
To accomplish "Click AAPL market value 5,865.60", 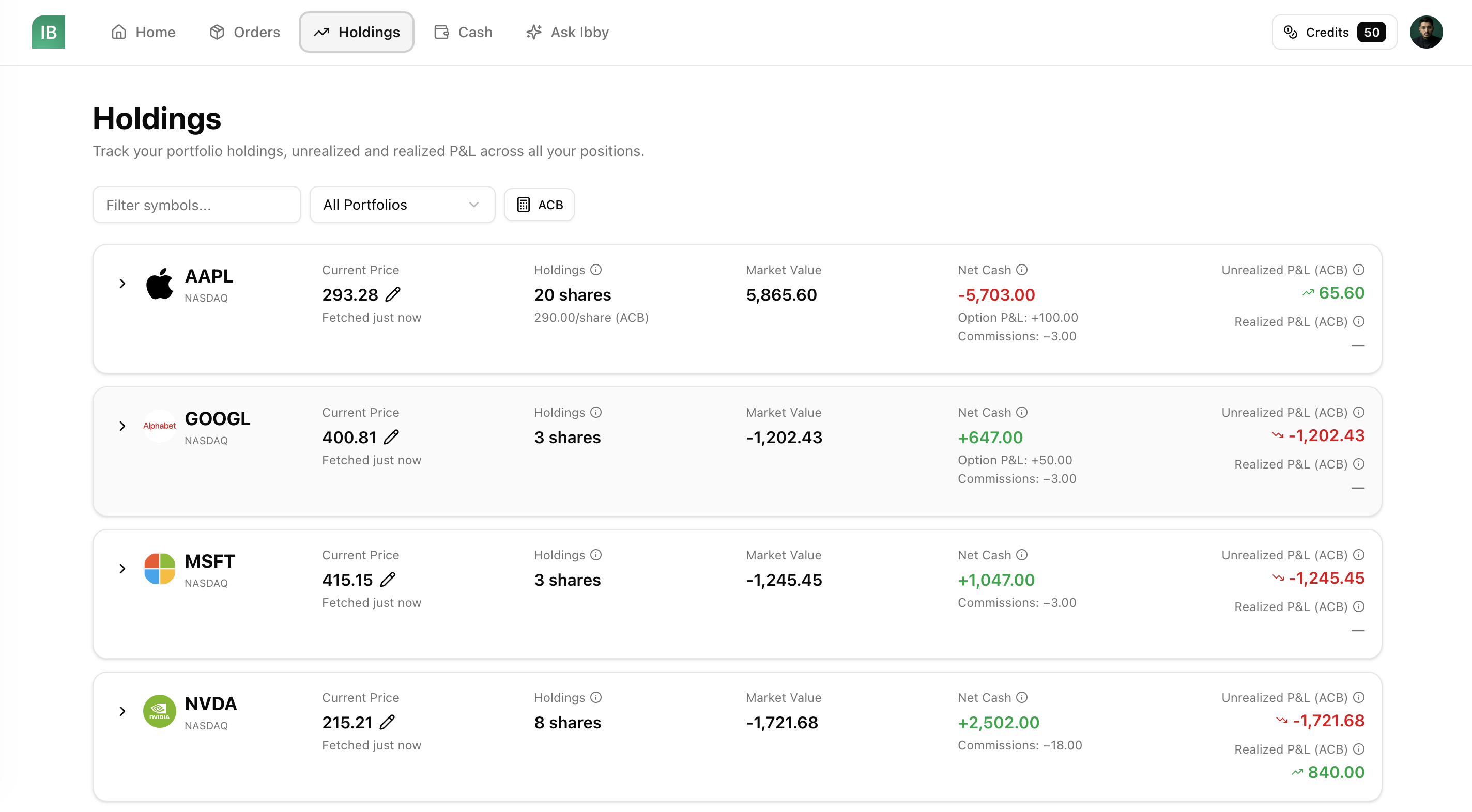I will click(781, 295).
